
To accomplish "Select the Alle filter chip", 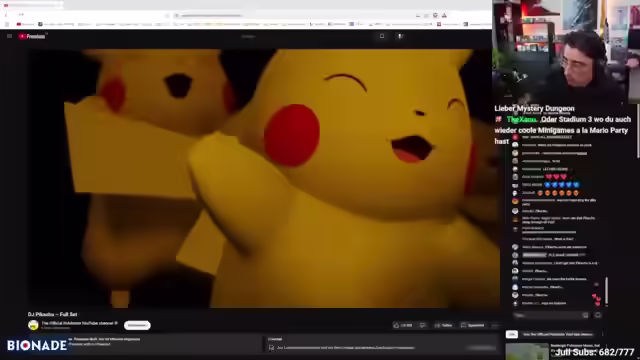I will click(x=512, y=334).
